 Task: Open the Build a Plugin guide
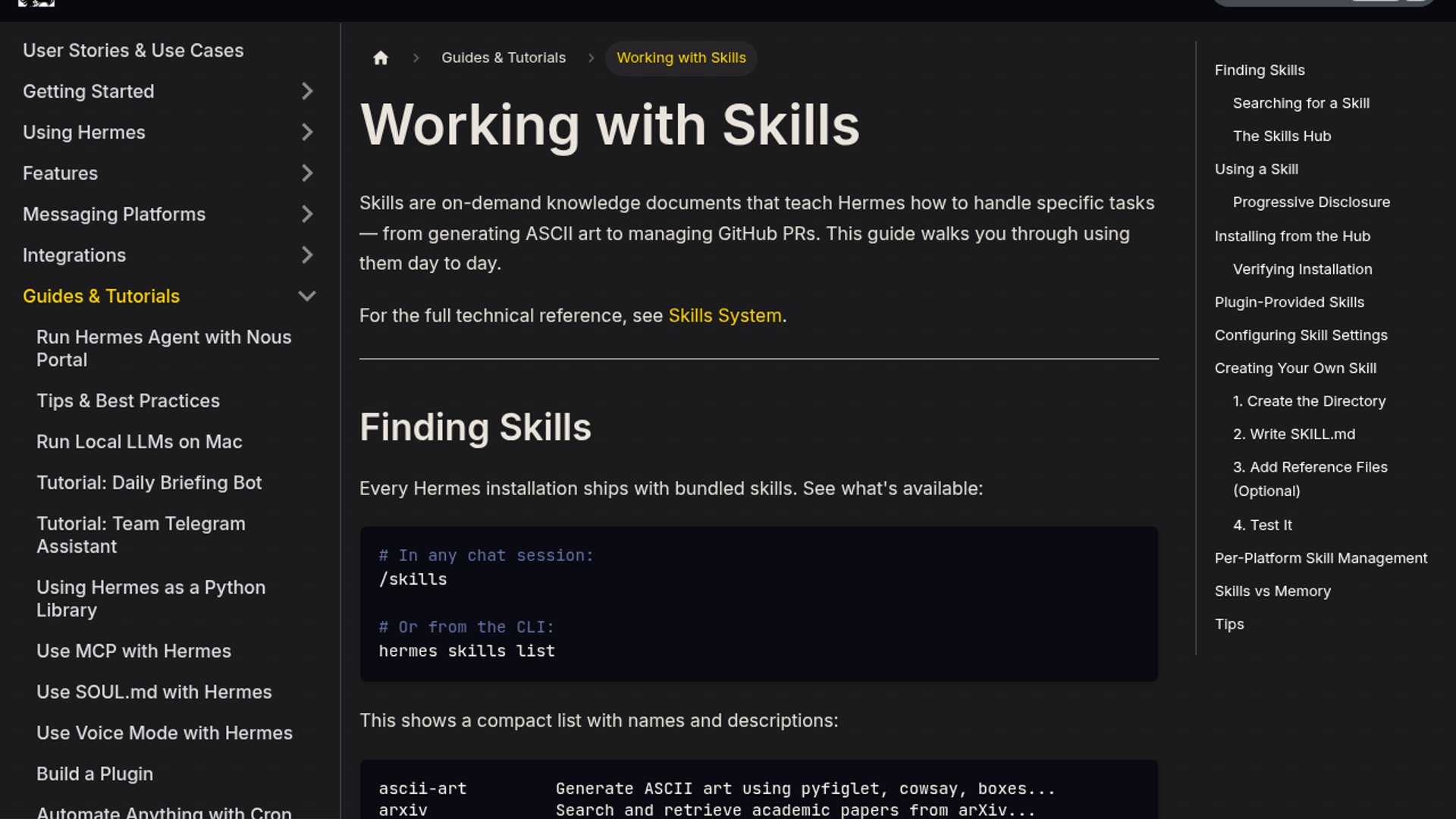pos(95,774)
